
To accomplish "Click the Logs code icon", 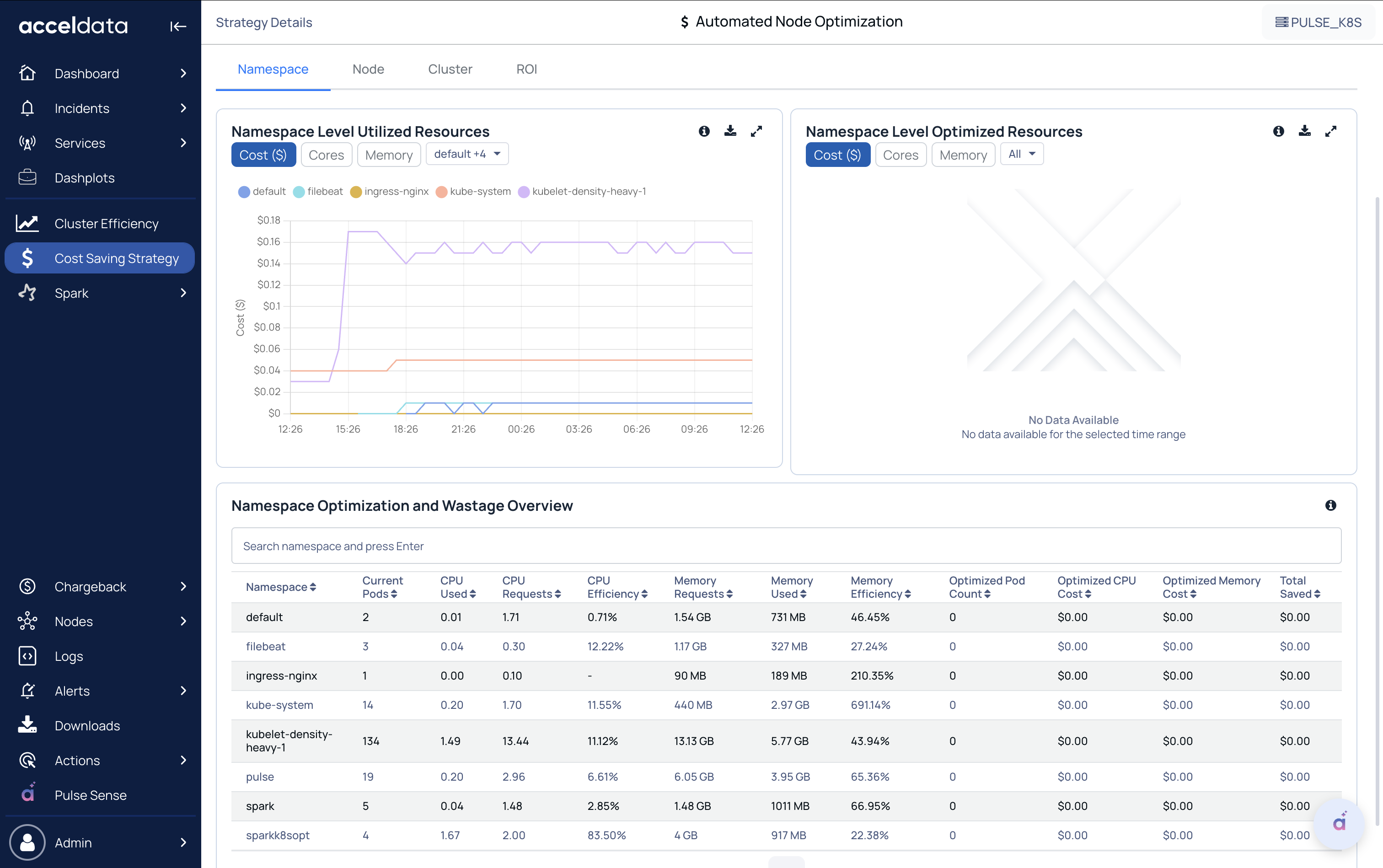I will tap(27, 656).
